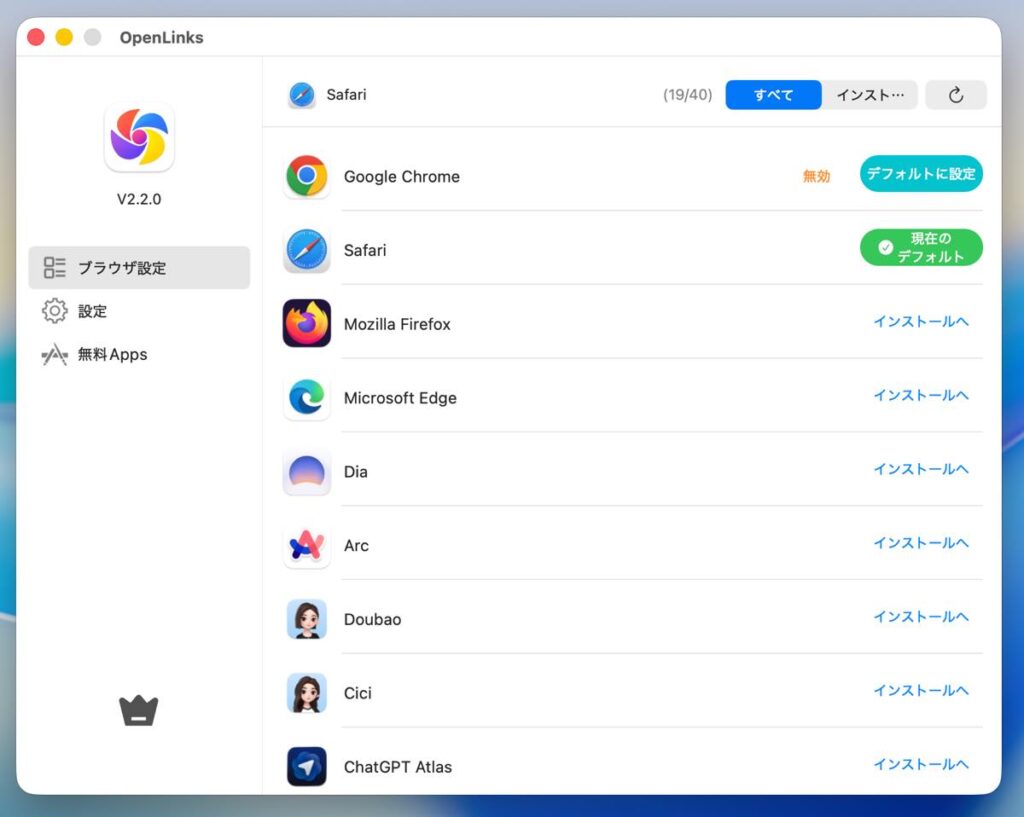
Task: Click the OpenLinks app logo
Action: 139,138
